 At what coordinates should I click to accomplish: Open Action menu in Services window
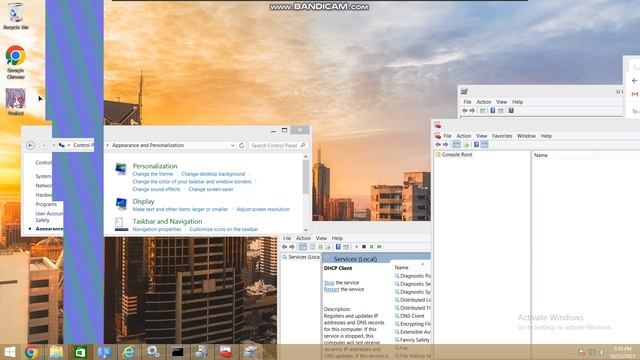pyautogui.click(x=303, y=238)
